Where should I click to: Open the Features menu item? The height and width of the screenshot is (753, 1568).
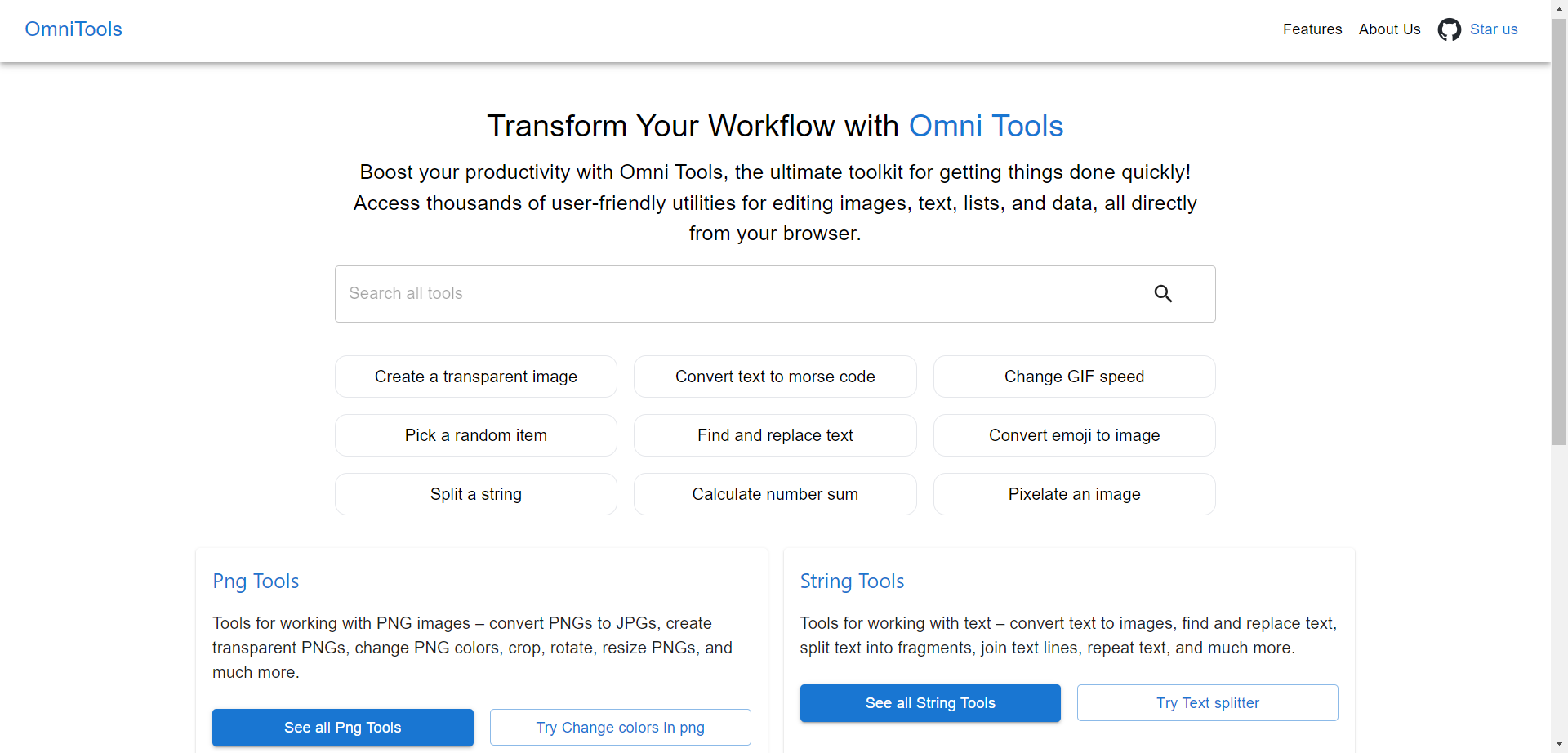pos(1312,29)
